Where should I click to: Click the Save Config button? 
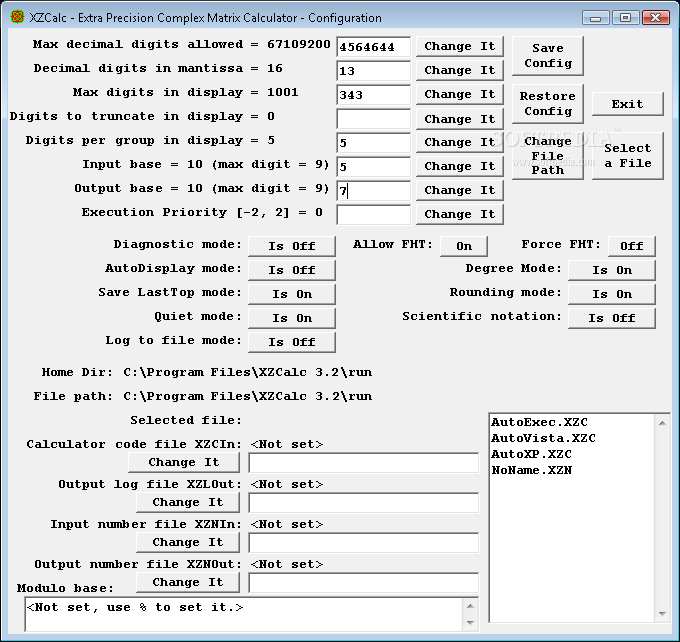pyautogui.click(x=548, y=56)
